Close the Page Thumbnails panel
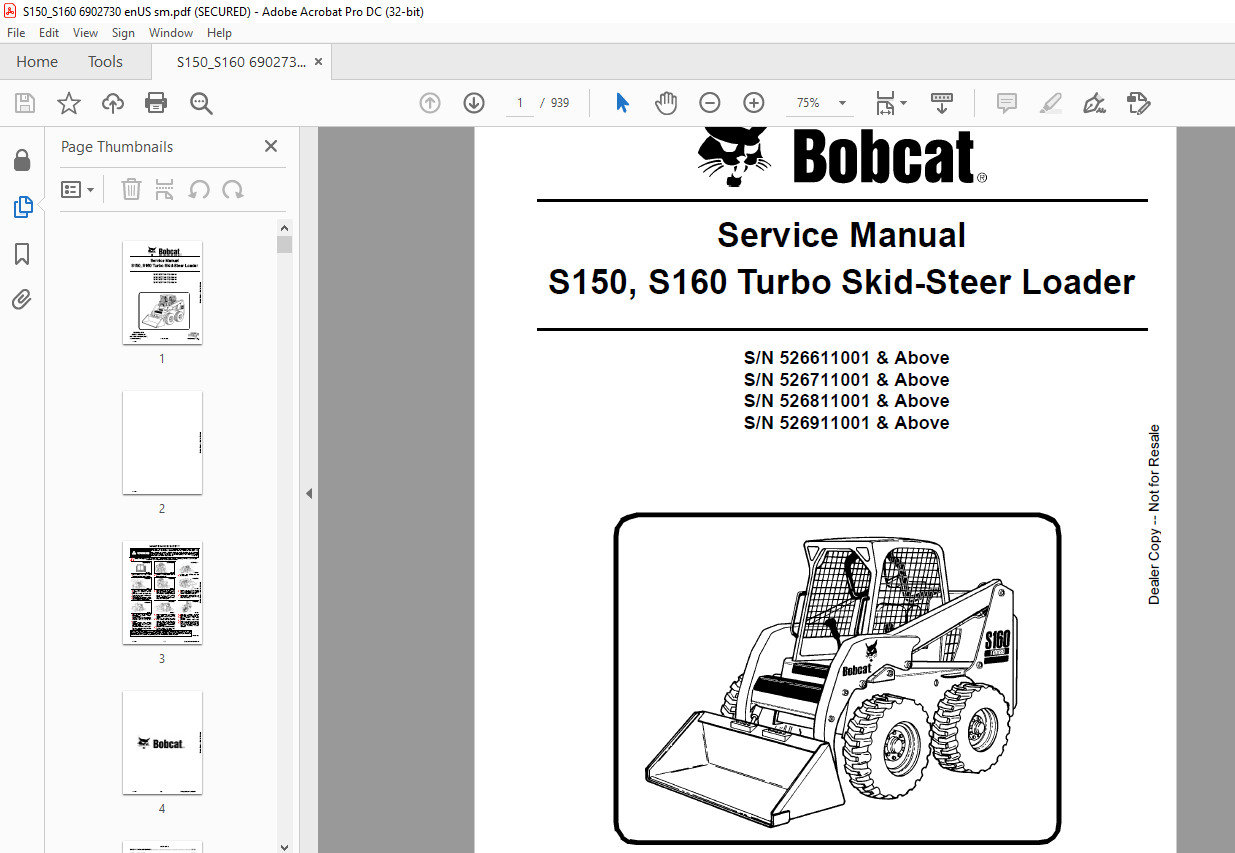 (271, 146)
